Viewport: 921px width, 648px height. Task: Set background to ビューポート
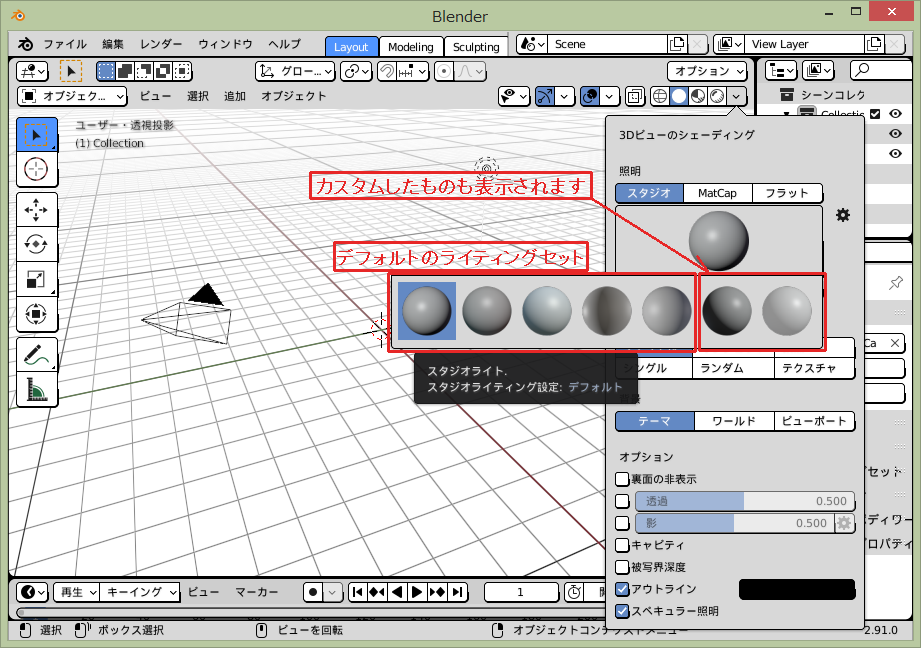coord(814,421)
